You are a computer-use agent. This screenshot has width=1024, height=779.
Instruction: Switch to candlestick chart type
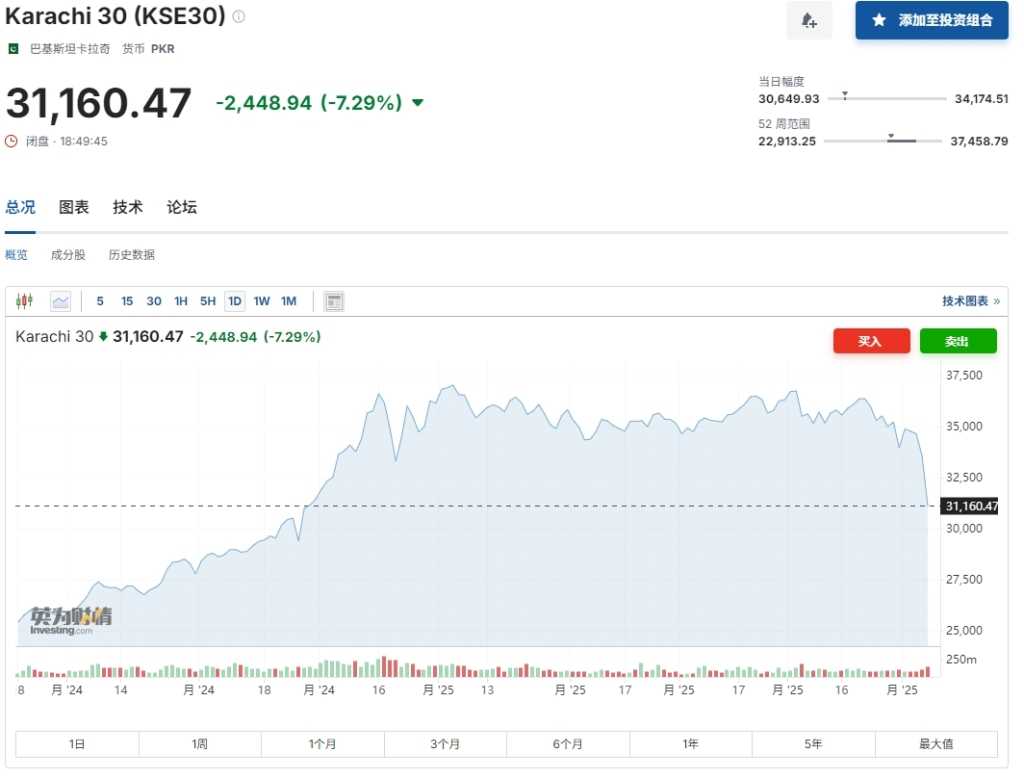point(24,301)
